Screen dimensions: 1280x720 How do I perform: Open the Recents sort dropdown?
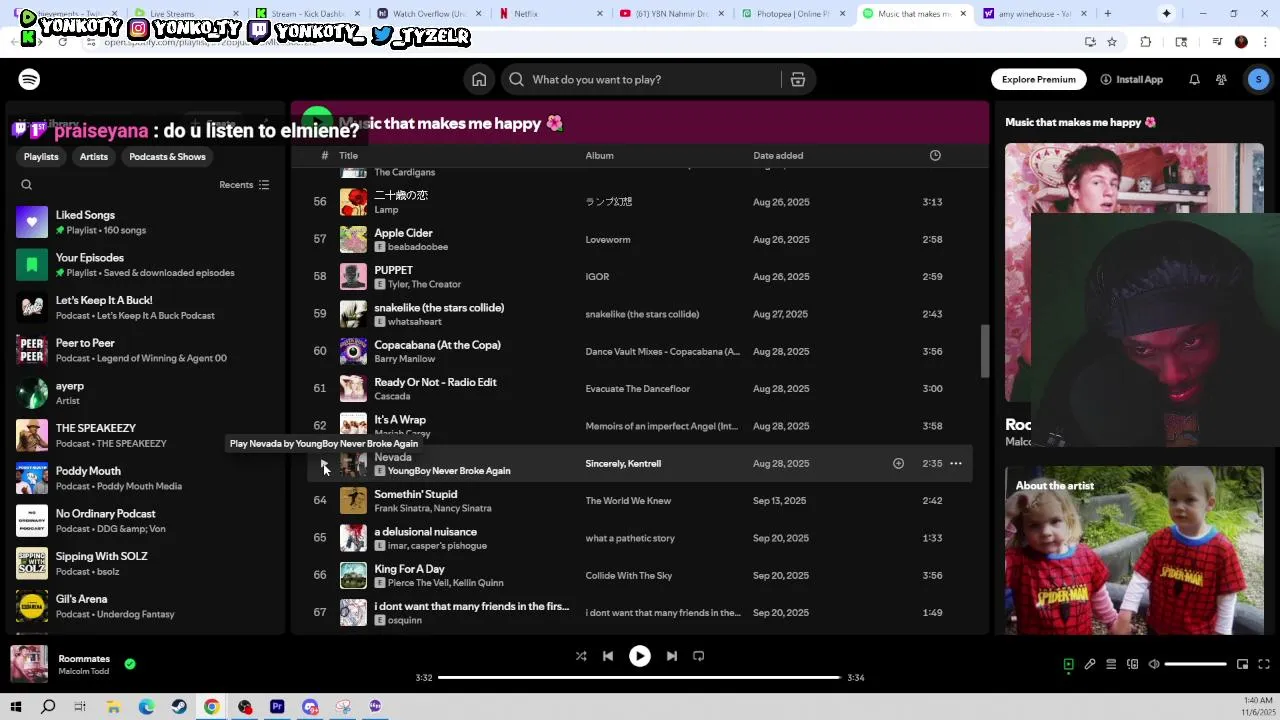(244, 185)
